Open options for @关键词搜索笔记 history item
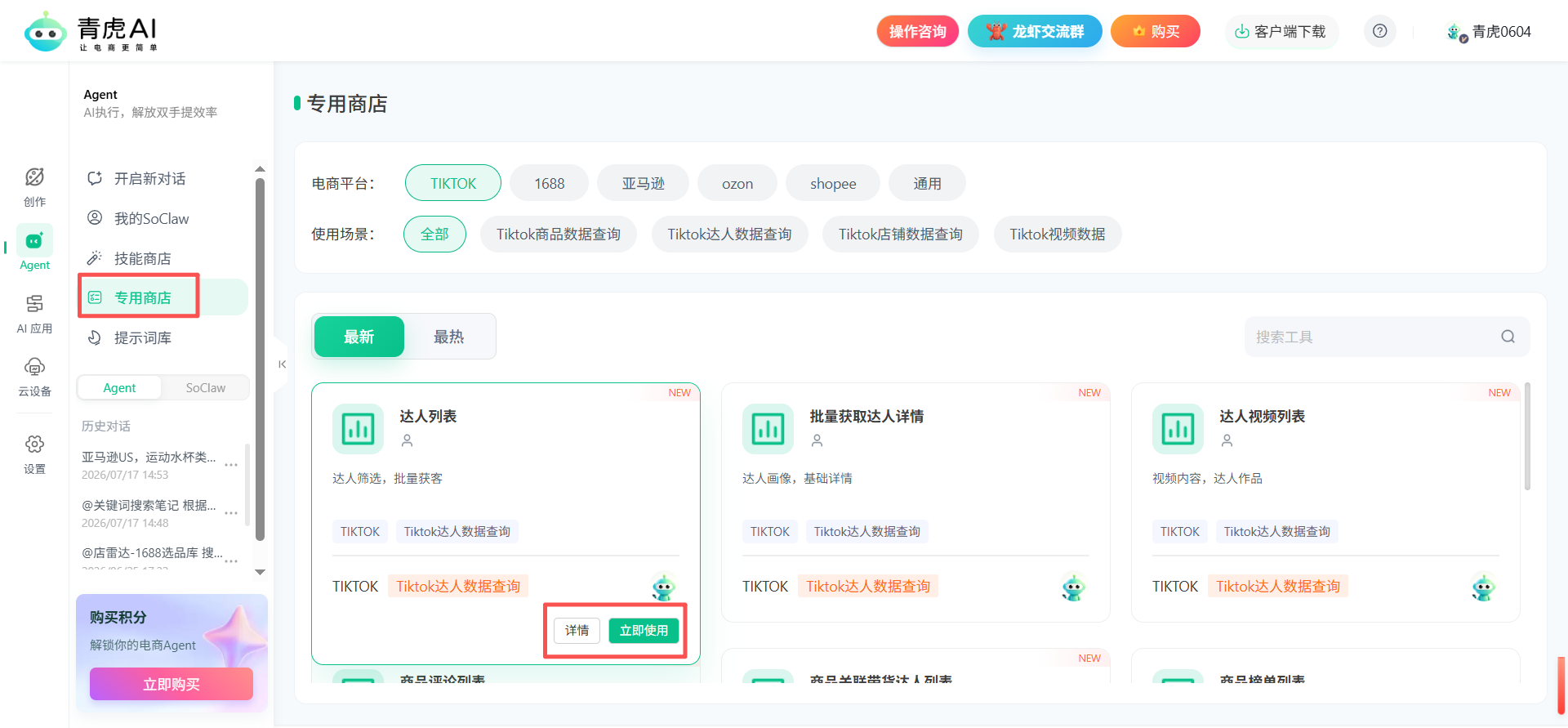This screenshot has height=728, width=1568. 231,513
